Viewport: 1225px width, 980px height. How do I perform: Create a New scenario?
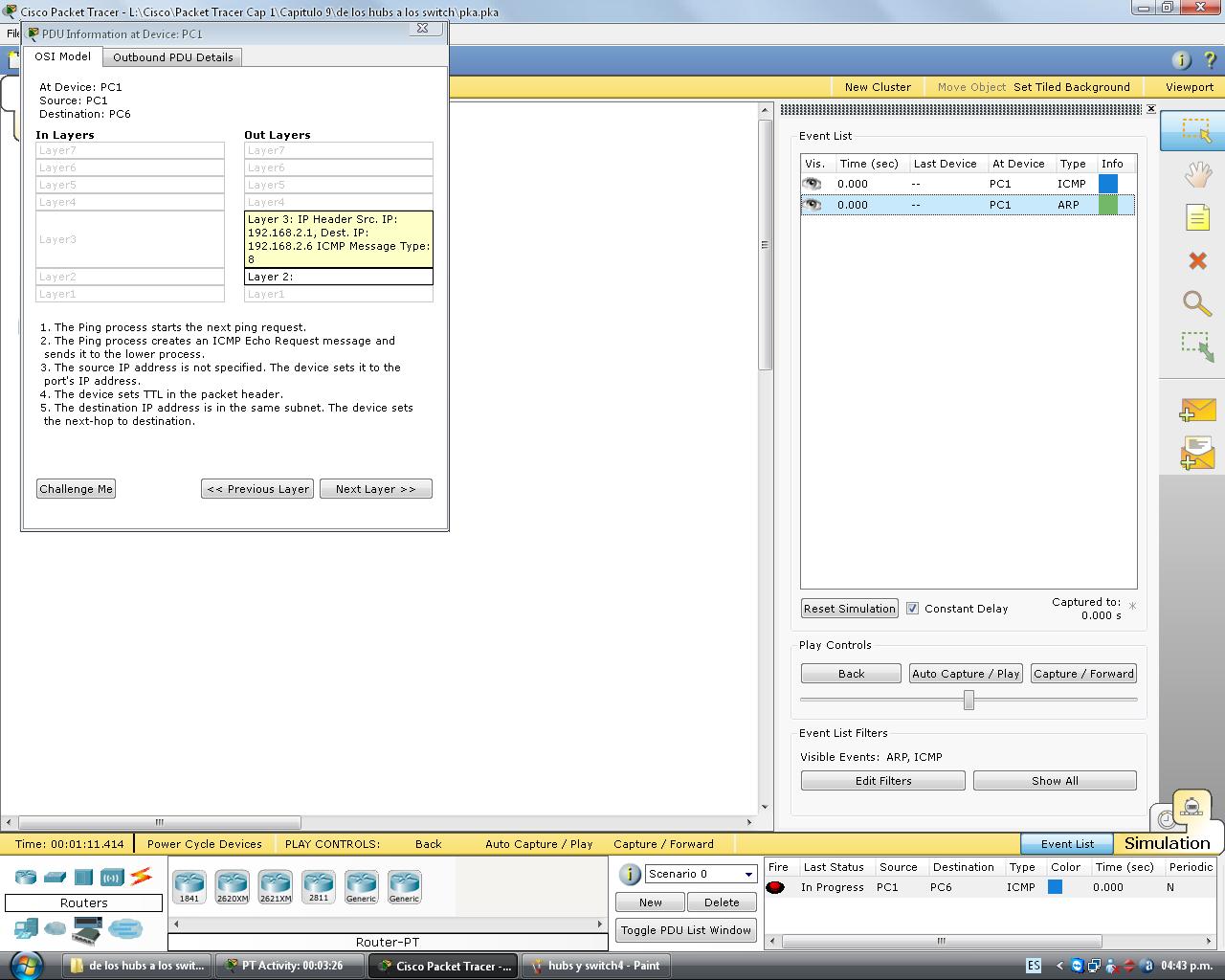651,902
